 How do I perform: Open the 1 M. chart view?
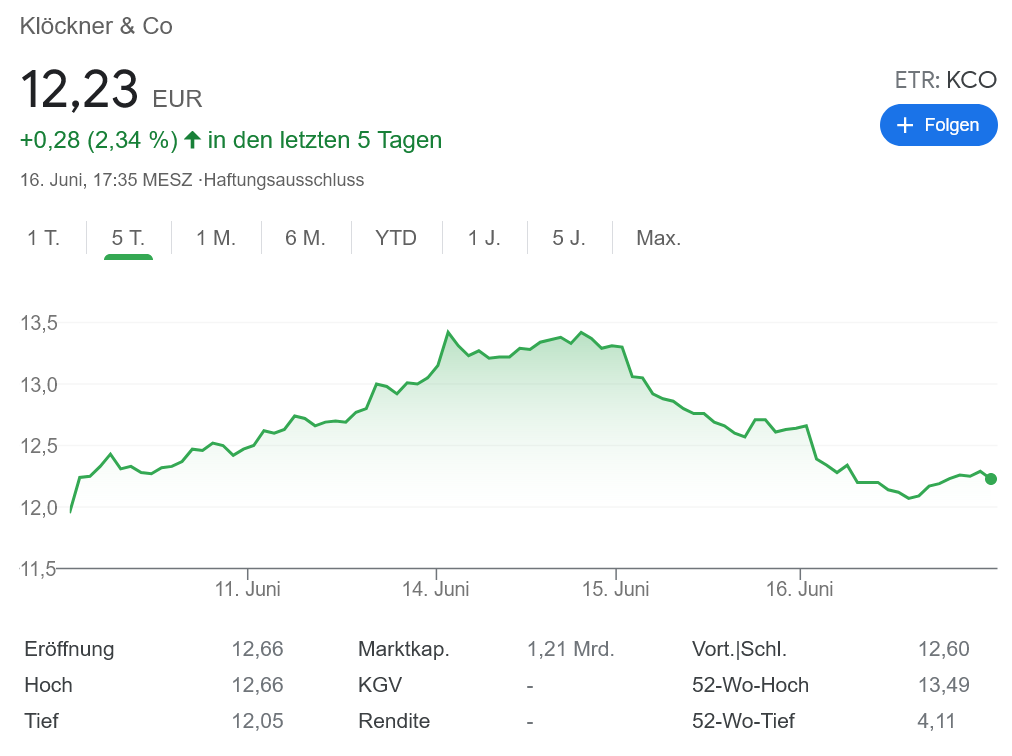click(x=214, y=237)
